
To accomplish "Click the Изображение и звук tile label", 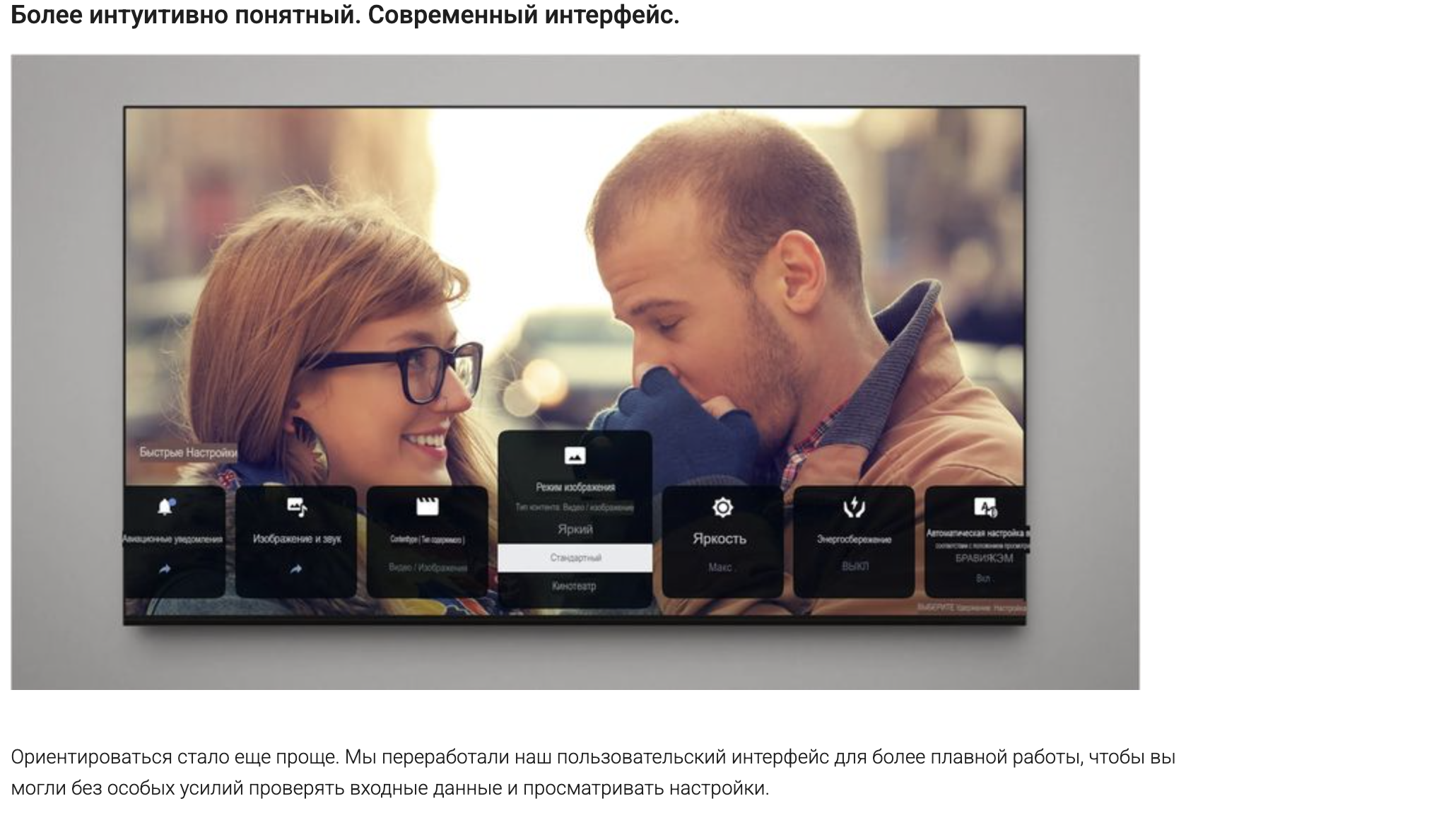I will pyautogui.click(x=297, y=539).
